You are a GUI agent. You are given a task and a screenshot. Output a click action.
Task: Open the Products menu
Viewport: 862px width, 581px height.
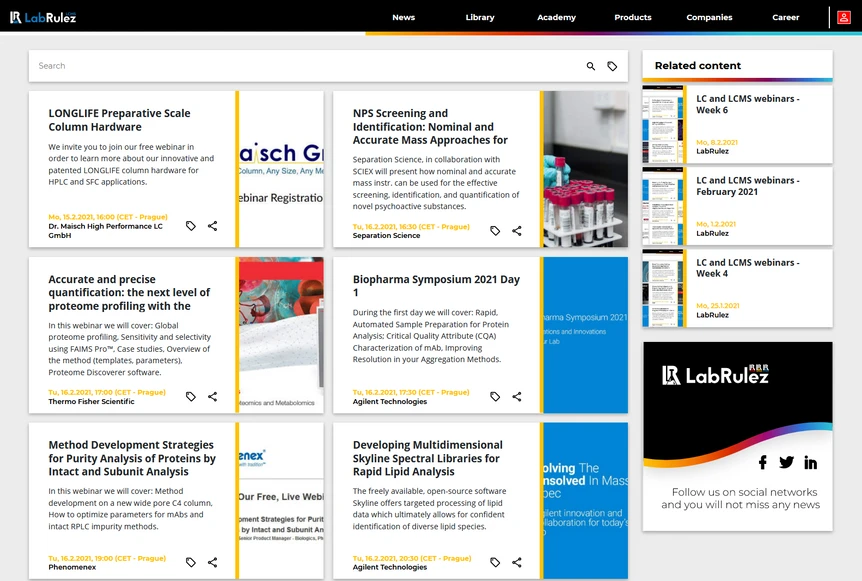point(633,18)
